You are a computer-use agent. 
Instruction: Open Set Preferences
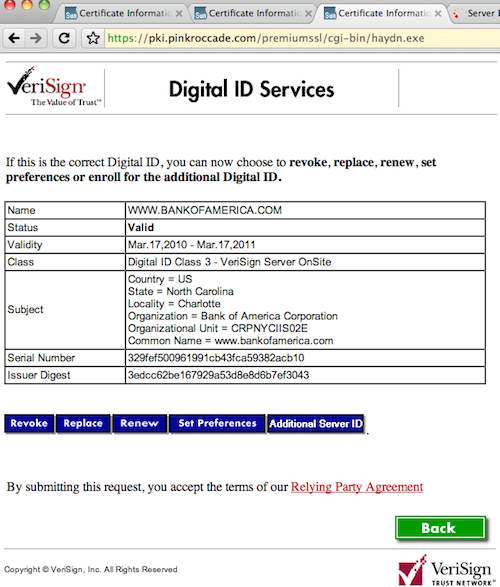tap(217, 423)
